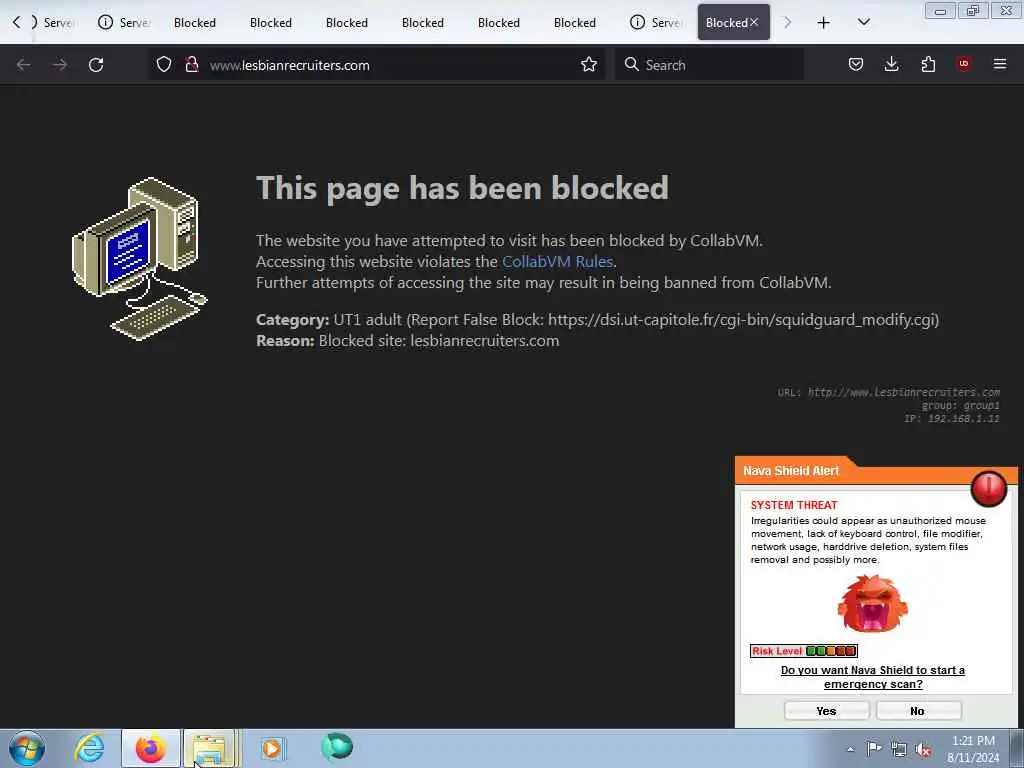1024x768 pixels.
Task: Click the 'Reason: Blocked site' text line
Action: click(x=408, y=341)
